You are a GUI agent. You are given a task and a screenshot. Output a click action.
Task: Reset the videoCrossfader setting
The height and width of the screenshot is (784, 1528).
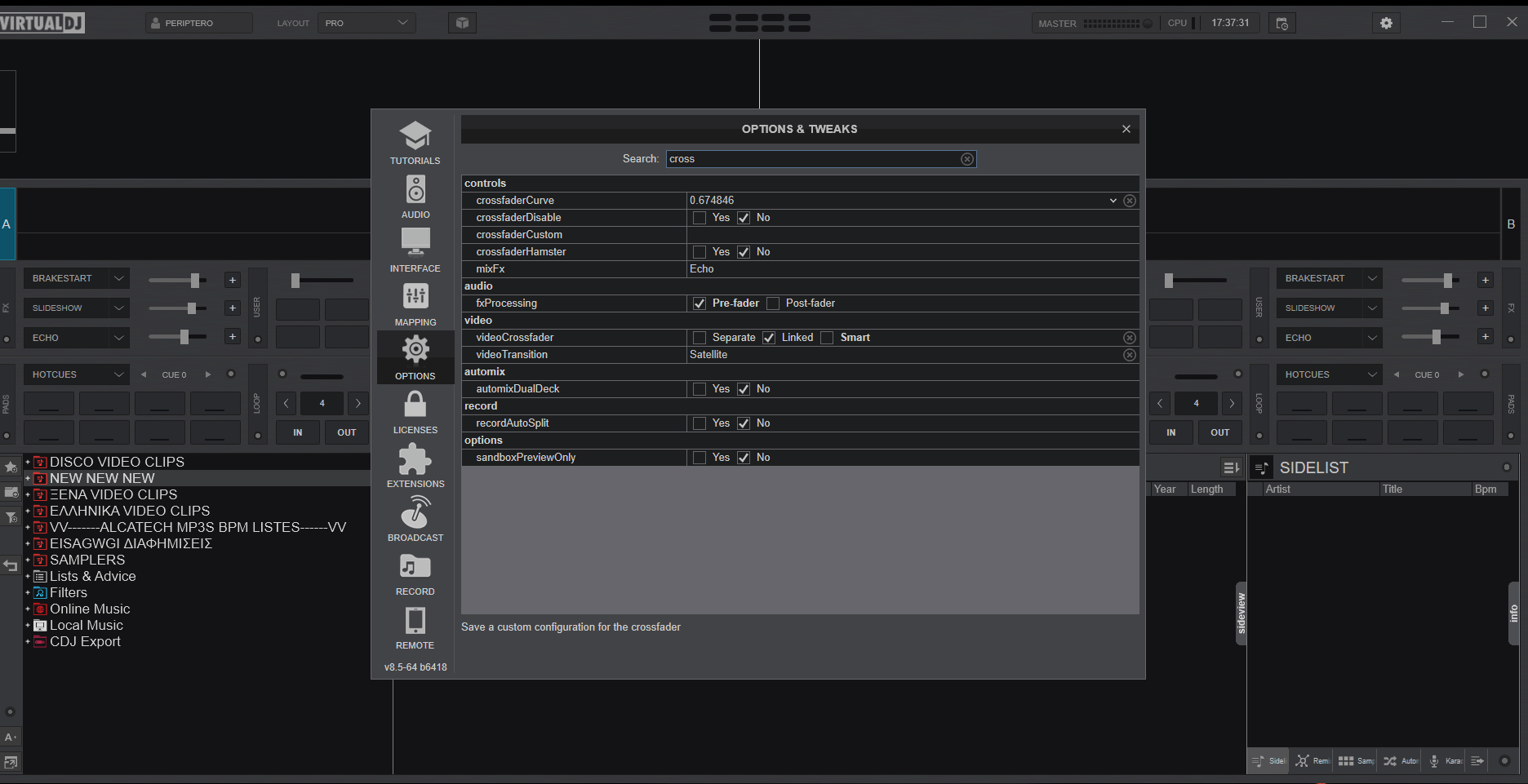coord(1130,338)
